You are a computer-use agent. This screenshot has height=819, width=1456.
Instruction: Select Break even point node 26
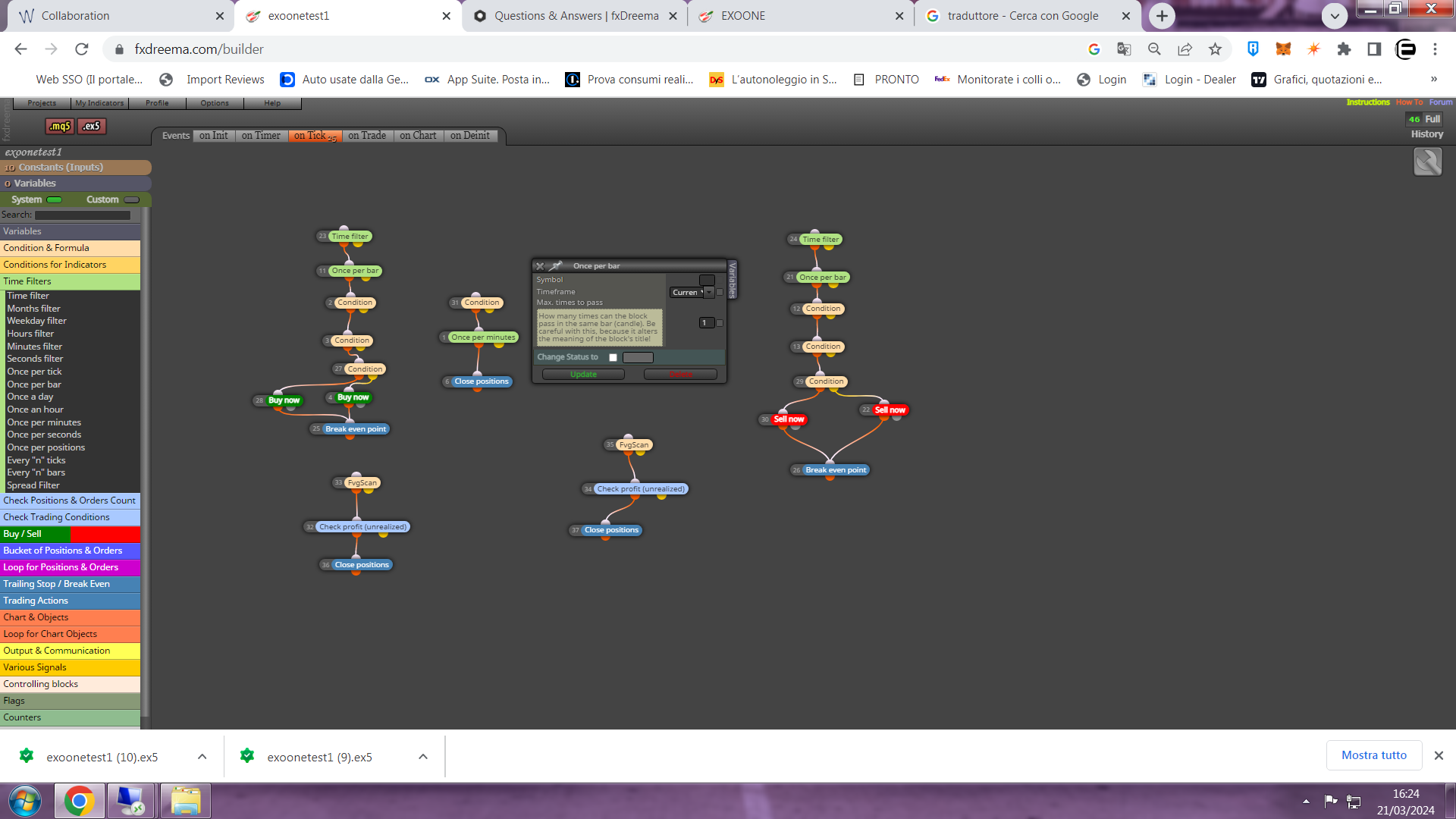tap(836, 470)
